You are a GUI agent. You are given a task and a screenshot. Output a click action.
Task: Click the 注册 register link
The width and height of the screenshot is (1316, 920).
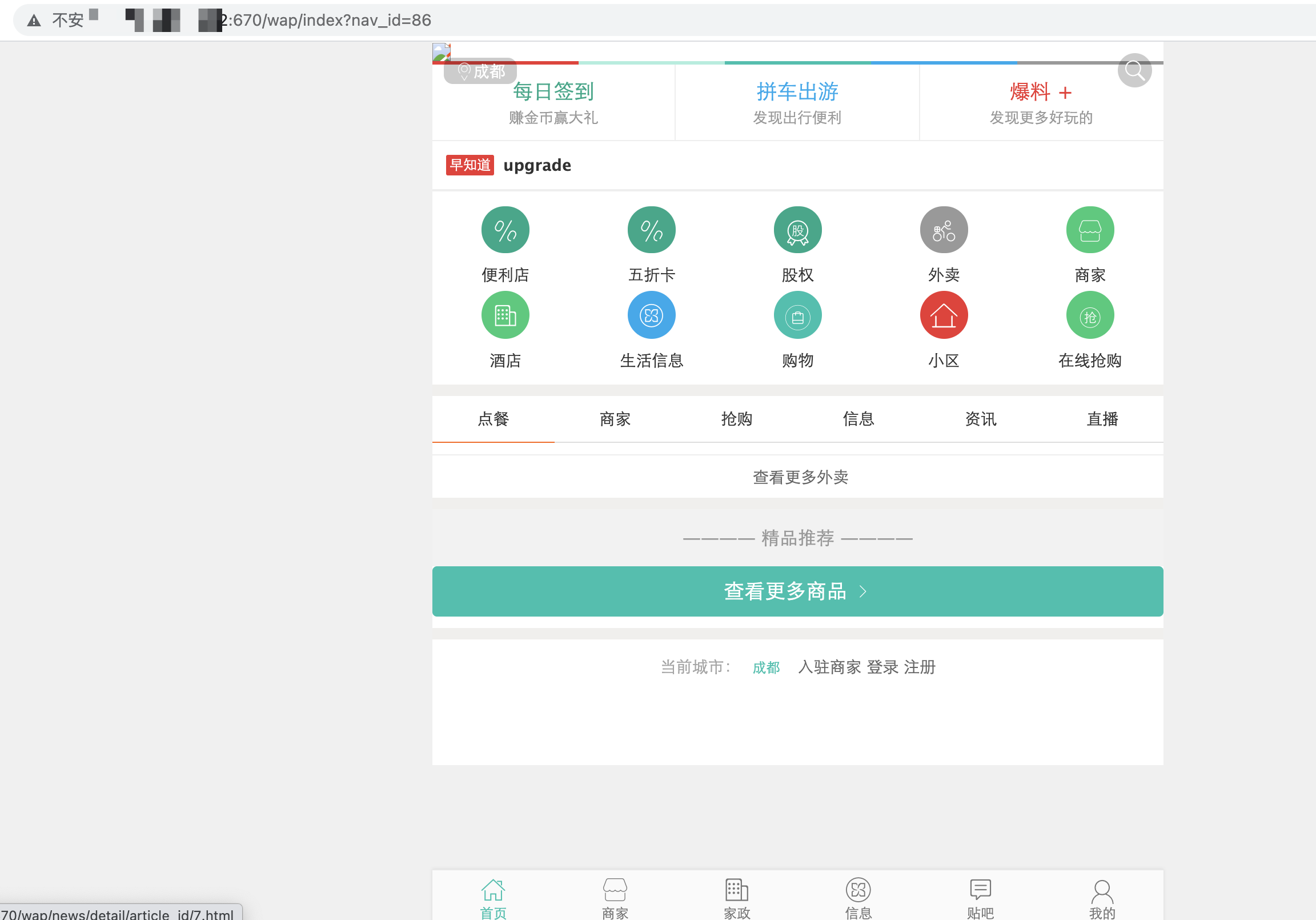(920, 667)
